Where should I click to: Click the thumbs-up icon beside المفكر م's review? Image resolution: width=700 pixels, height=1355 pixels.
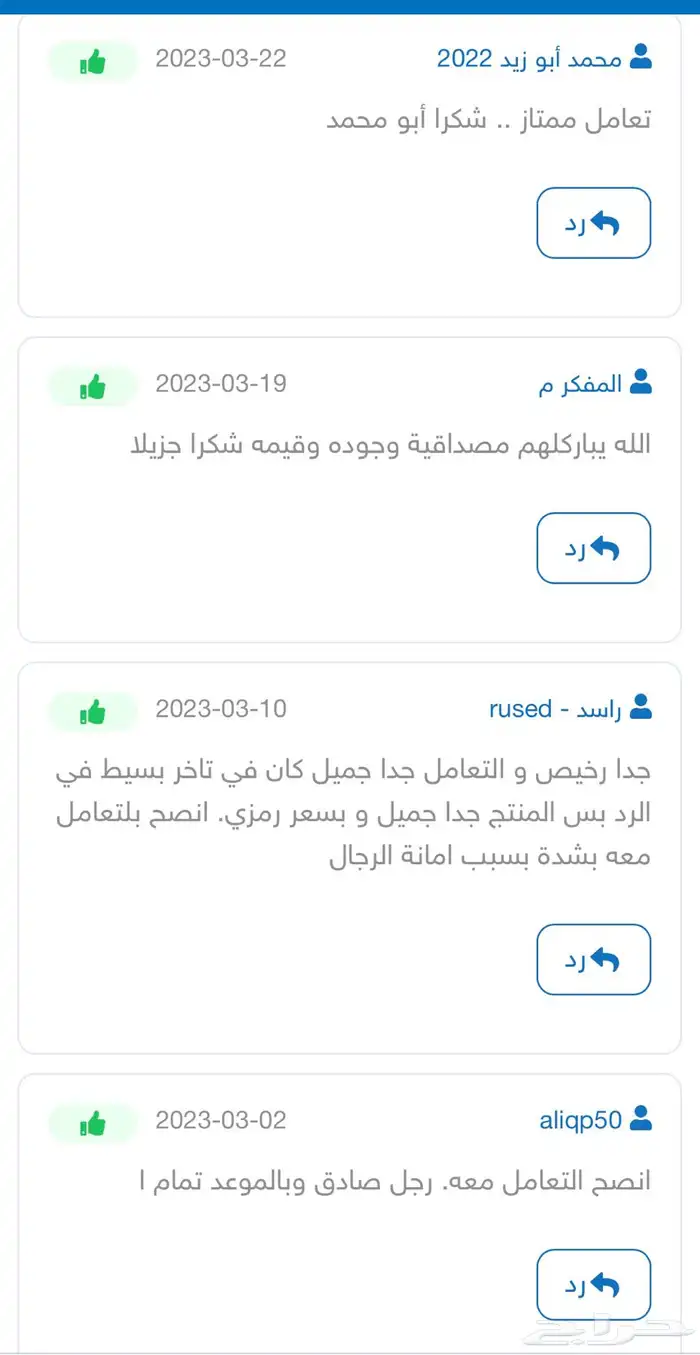pos(92,386)
